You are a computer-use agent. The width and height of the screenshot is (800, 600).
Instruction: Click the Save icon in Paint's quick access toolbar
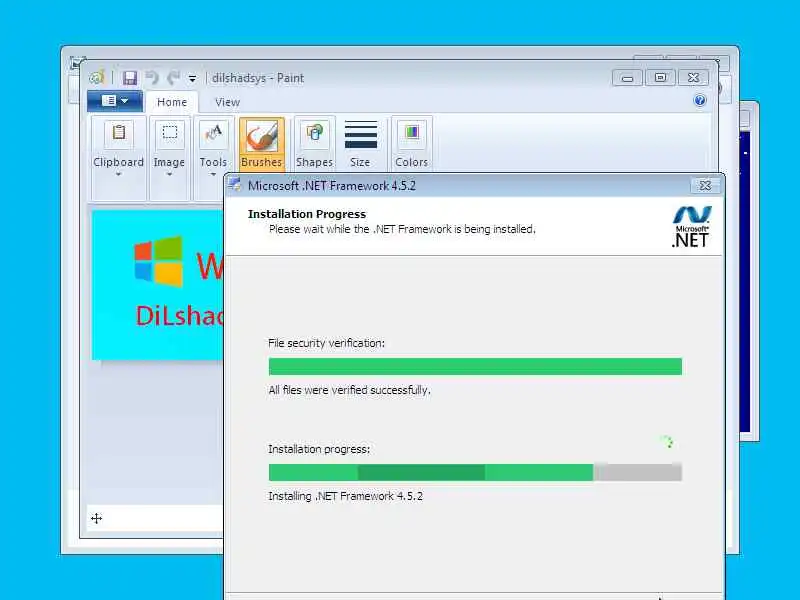click(130, 78)
